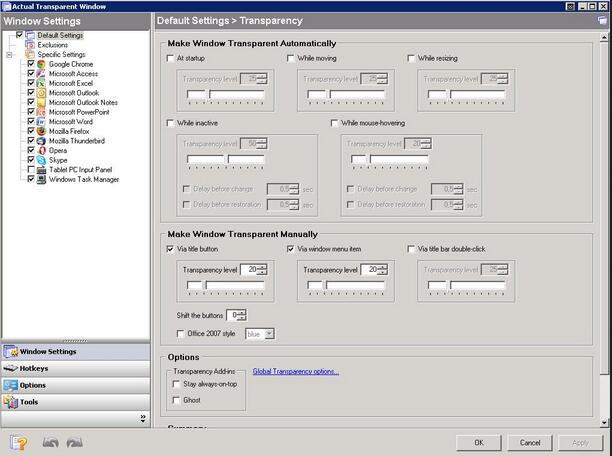Check the Tablet PC Input Panel checkbox
The image size is (612, 456).
tap(31, 169)
